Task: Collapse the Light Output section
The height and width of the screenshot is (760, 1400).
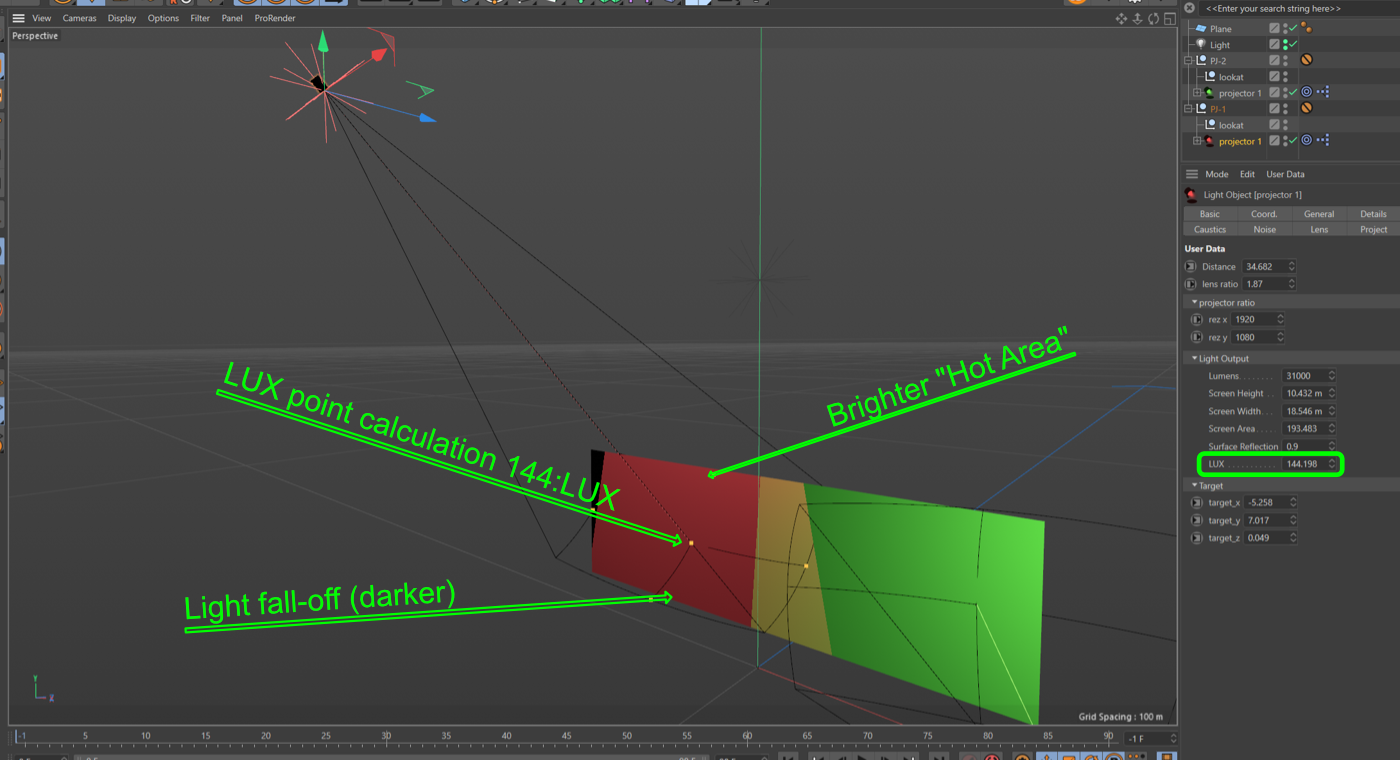Action: click(x=1194, y=358)
